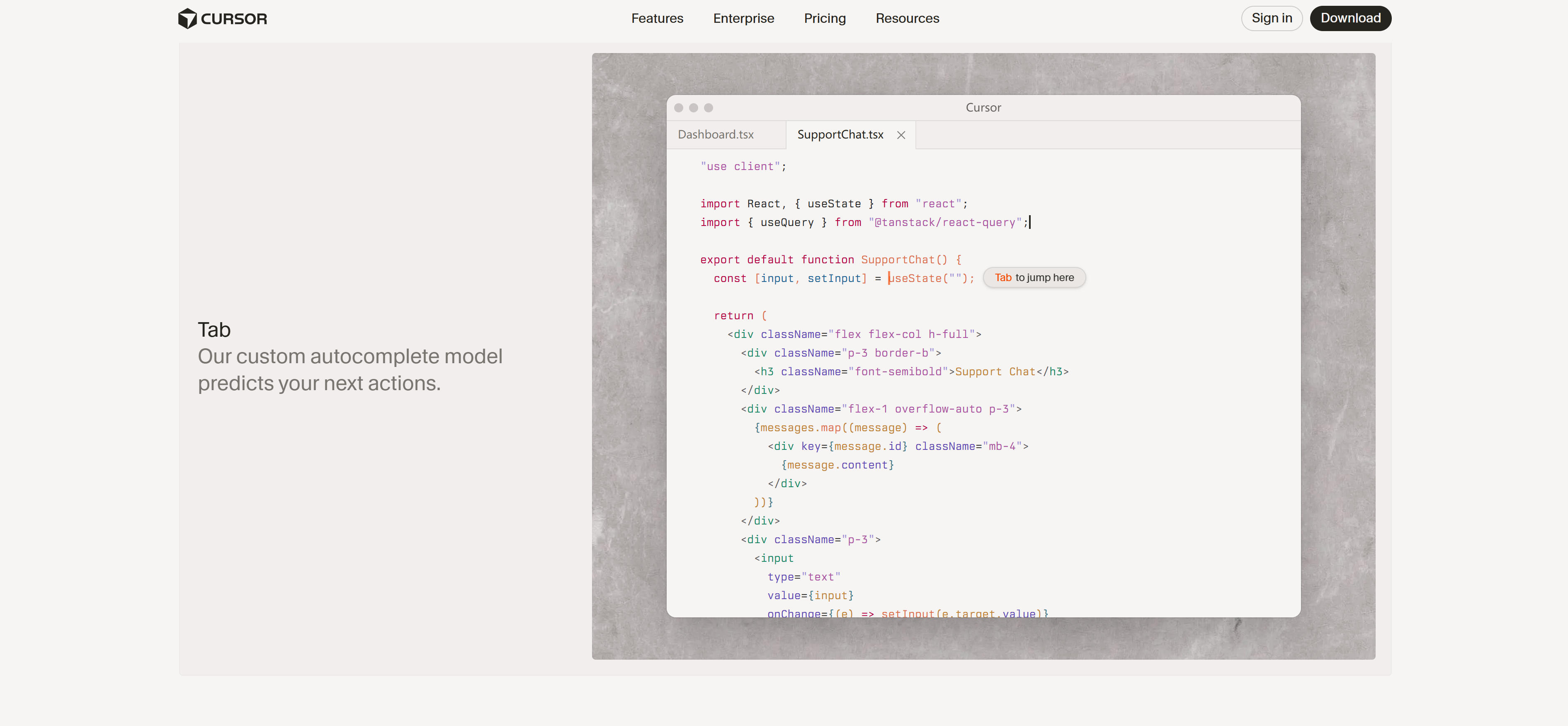1568x726 pixels.
Task: Click the third gray traffic light dot
Action: [x=709, y=108]
